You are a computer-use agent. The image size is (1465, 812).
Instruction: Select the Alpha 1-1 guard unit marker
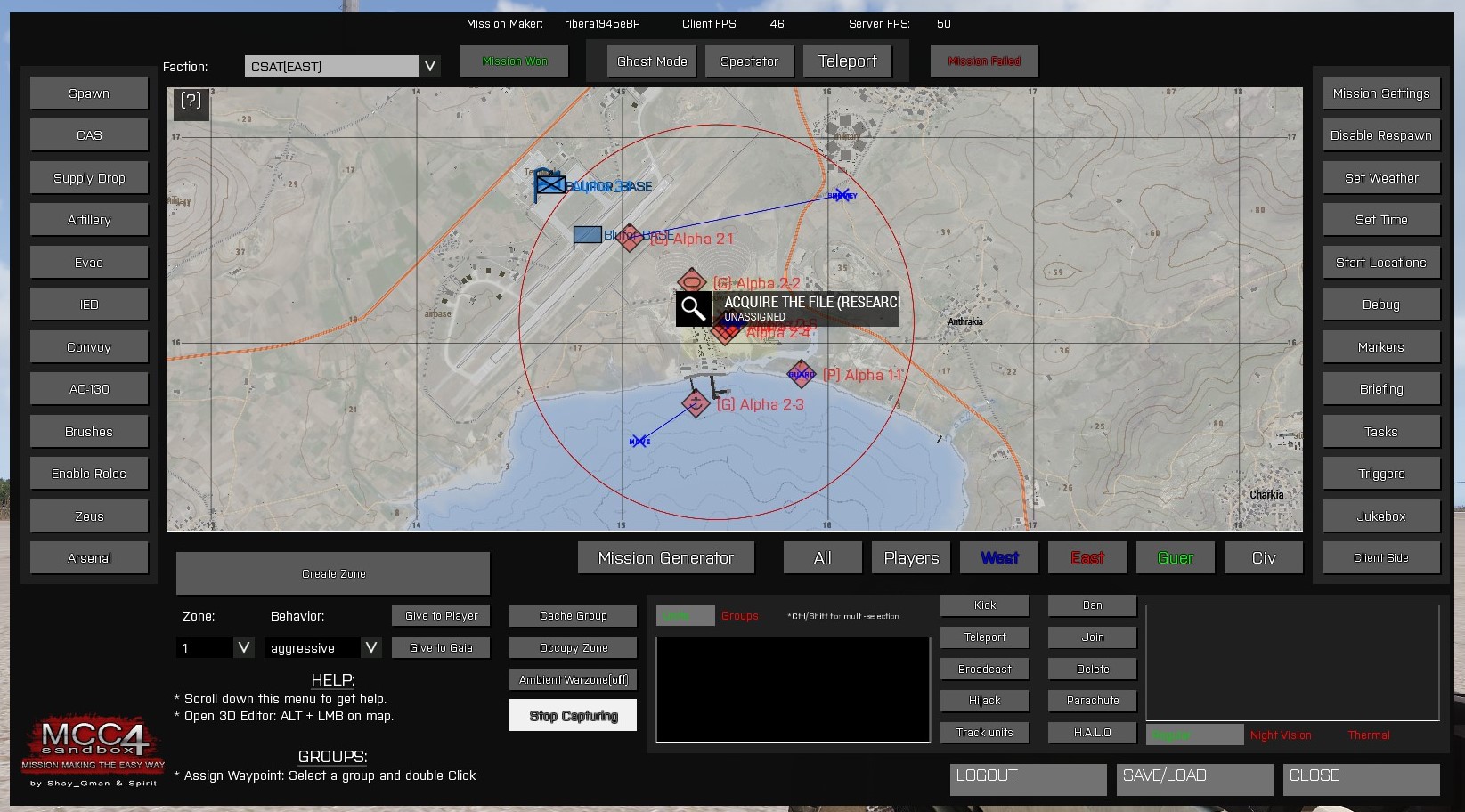pos(802,374)
